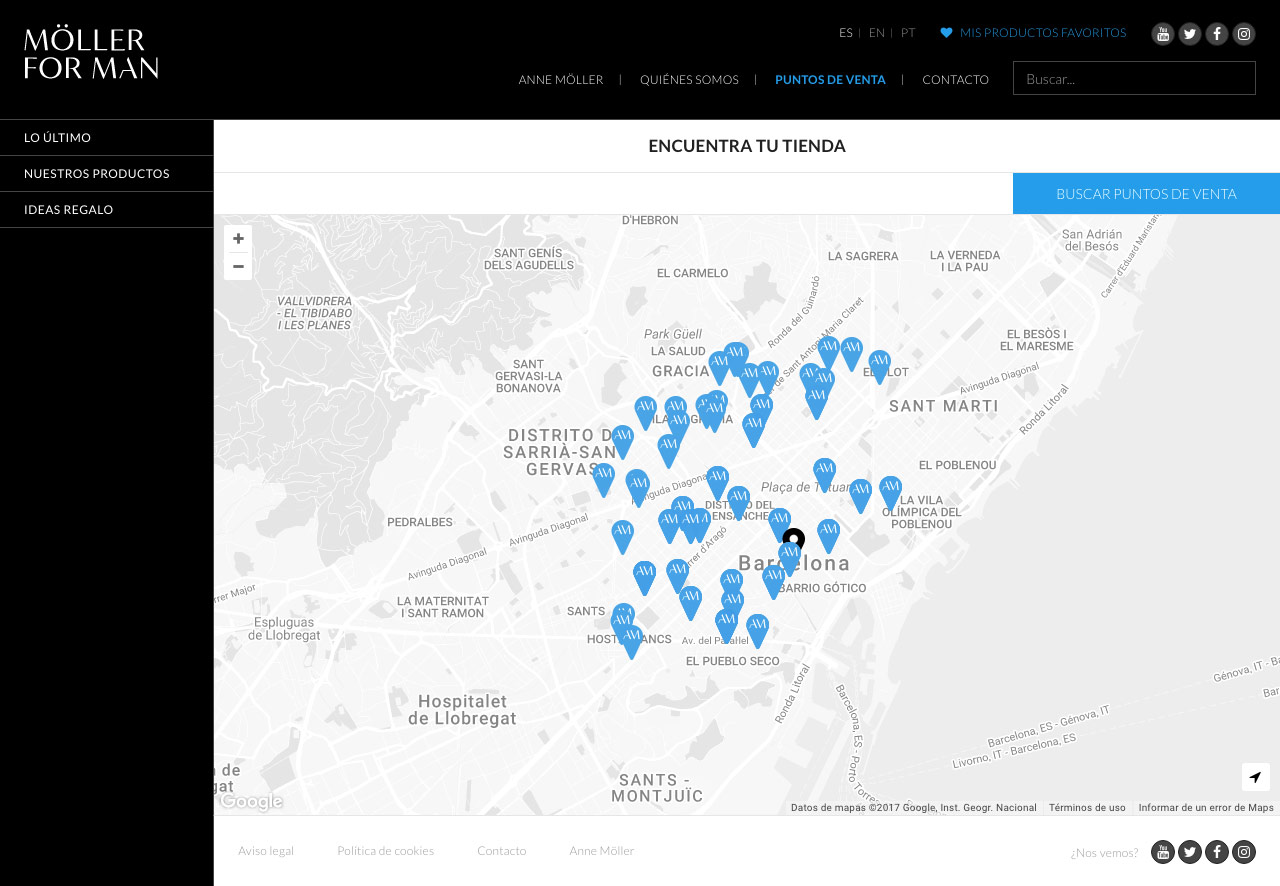Viewport: 1280px width, 886px height.
Task: Open the Facebook icon in the header
Action: pyautogui.click(x=1216, y=34)
